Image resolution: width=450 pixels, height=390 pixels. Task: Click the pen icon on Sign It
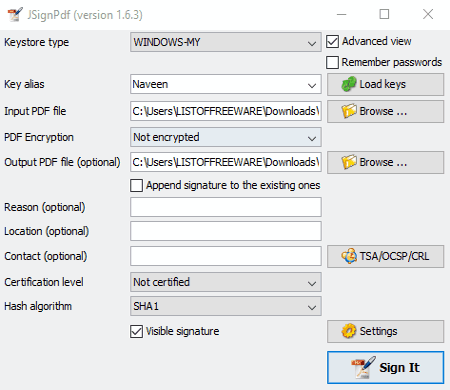pyautogui.click(x=363, y=367)
